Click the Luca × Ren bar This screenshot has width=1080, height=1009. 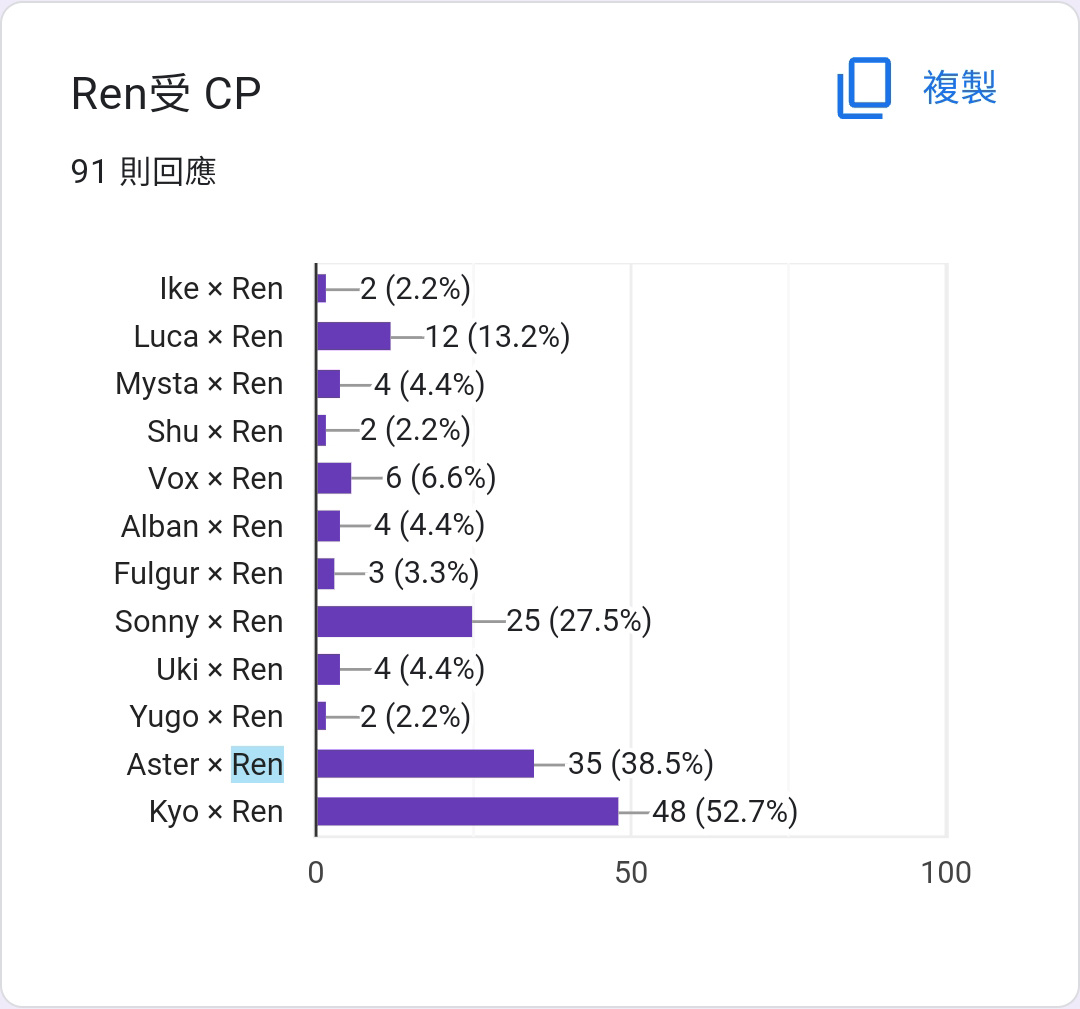[x=353, y=336]
